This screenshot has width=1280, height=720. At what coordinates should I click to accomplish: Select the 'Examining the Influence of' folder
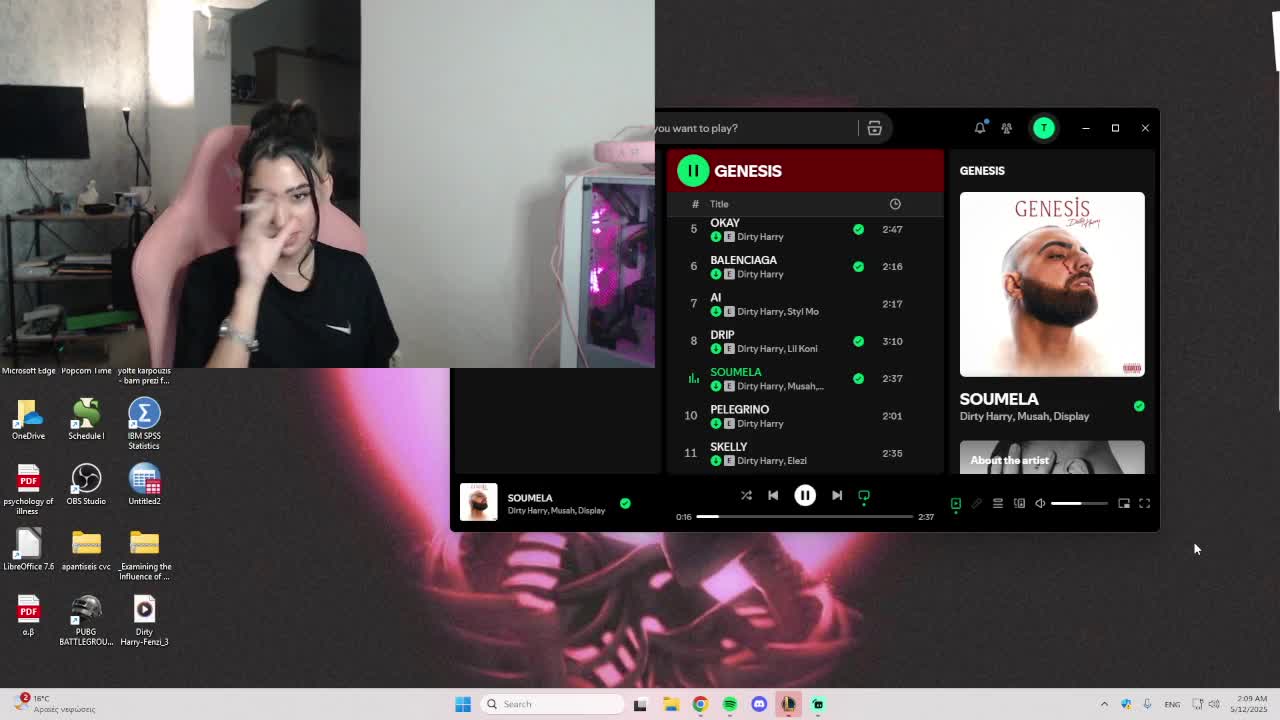144,555
